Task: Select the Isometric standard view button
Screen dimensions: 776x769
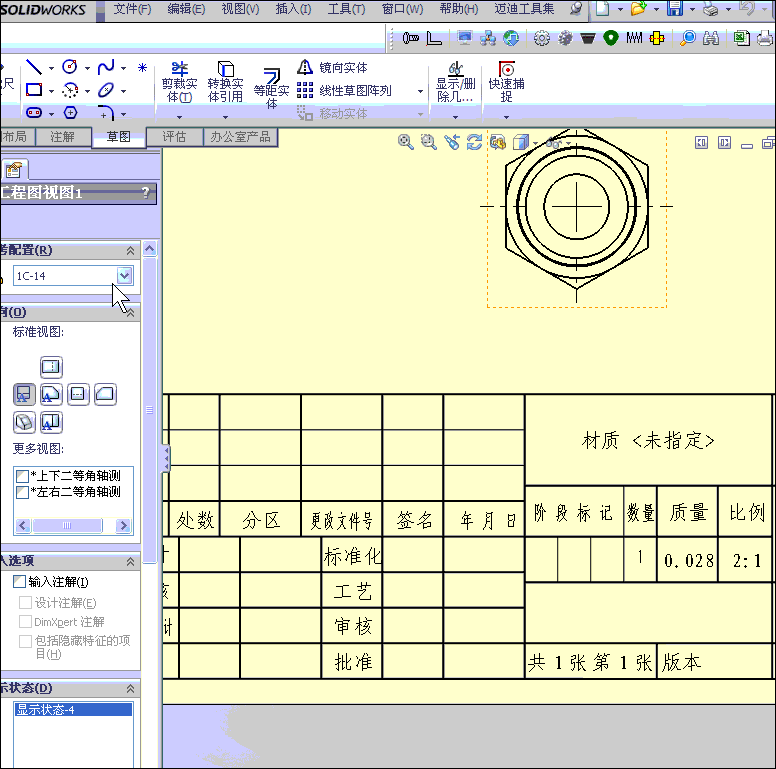Action: click(x=24, y=423)
